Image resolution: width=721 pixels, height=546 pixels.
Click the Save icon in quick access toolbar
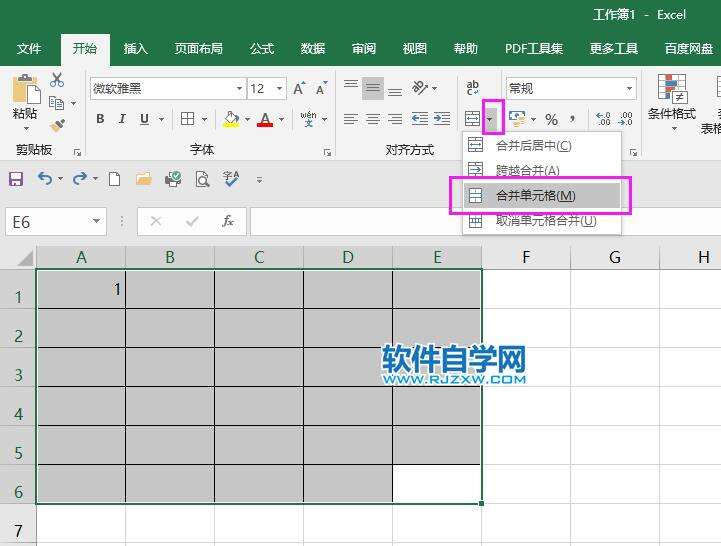(x=16, y=179)
